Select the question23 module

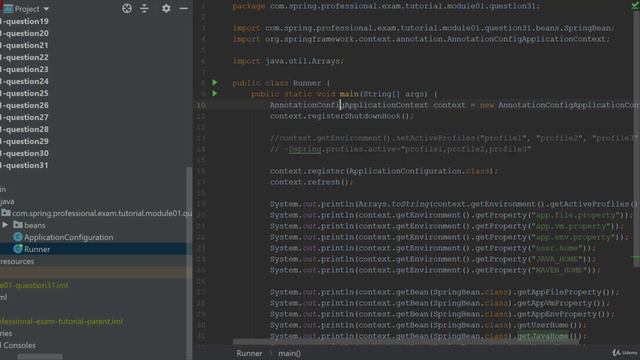point(24,69)
